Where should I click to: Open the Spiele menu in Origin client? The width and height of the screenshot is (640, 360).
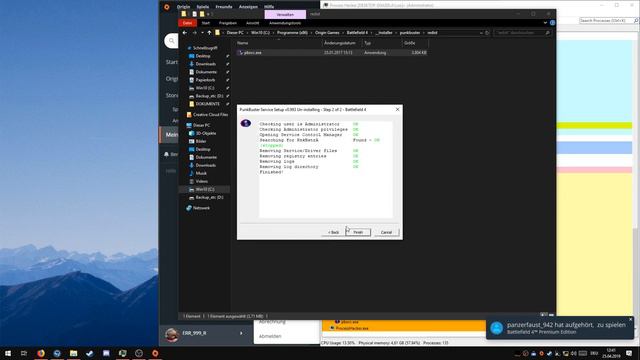[202, 7]
